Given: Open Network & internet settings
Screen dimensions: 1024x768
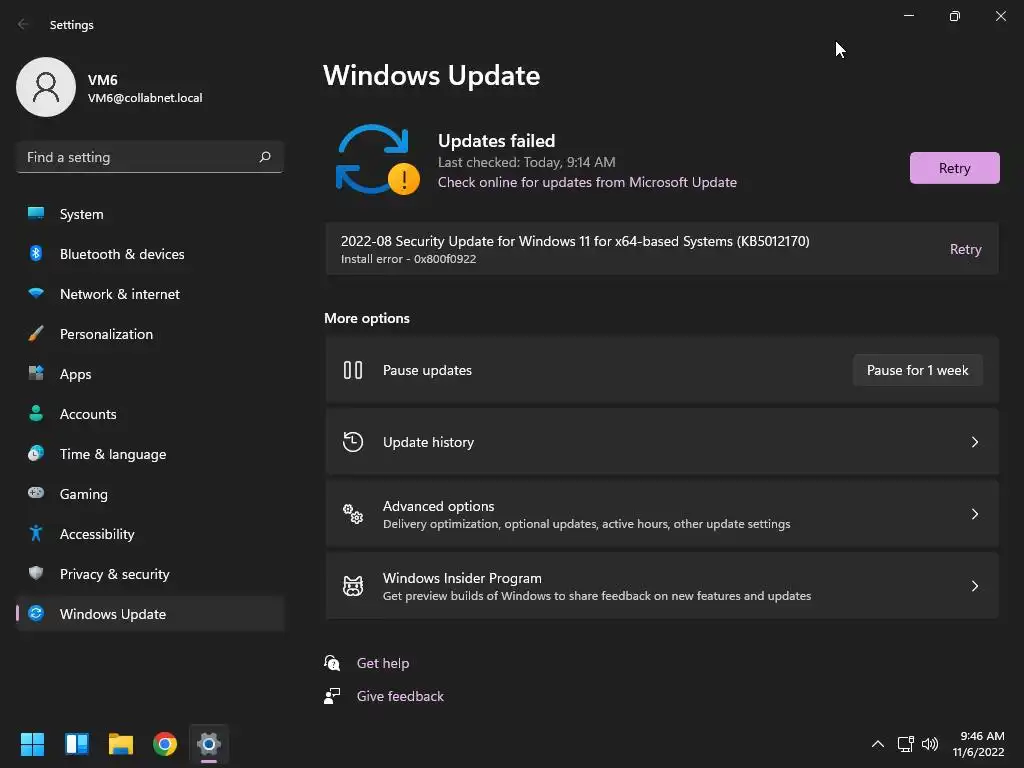Looking at the screenshot, I should pos(150,293).
